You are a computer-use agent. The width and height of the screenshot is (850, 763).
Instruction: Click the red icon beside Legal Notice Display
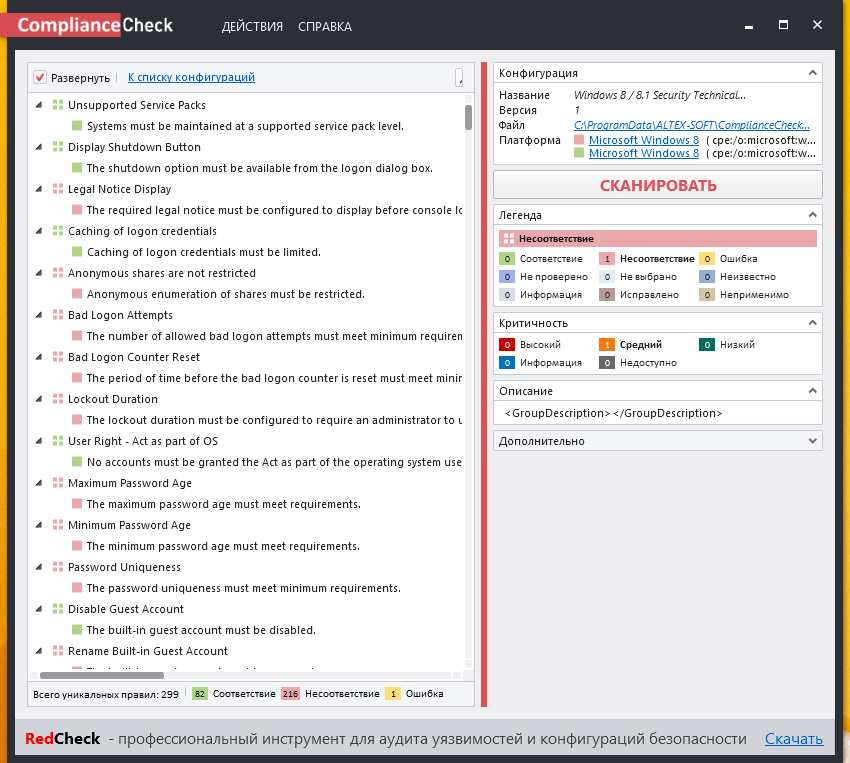tap(58, 189)
